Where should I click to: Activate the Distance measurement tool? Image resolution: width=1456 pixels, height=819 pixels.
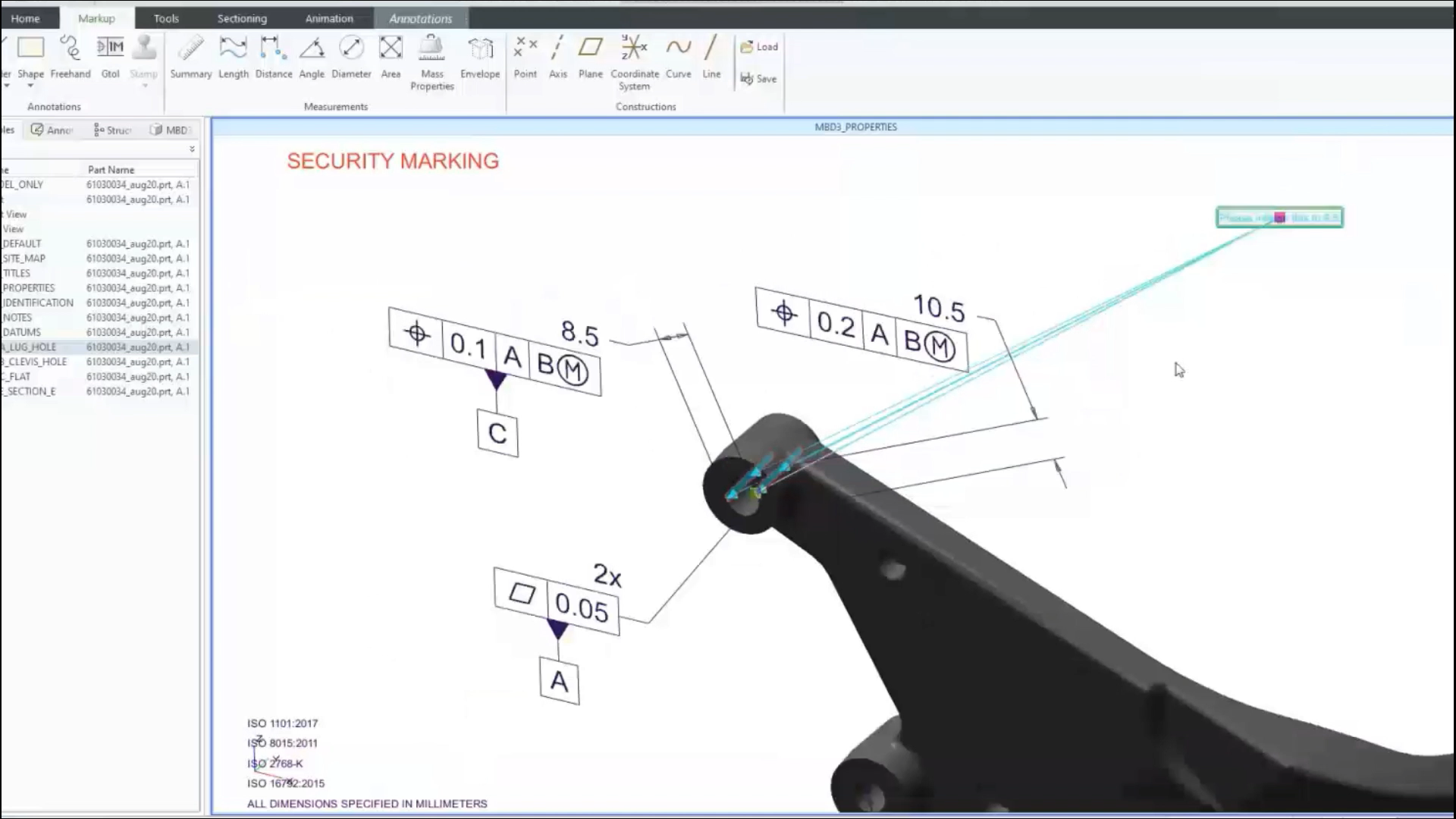(274, 57)
